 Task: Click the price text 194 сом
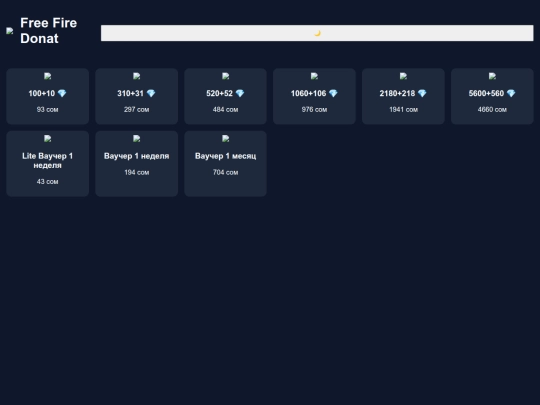136,172
